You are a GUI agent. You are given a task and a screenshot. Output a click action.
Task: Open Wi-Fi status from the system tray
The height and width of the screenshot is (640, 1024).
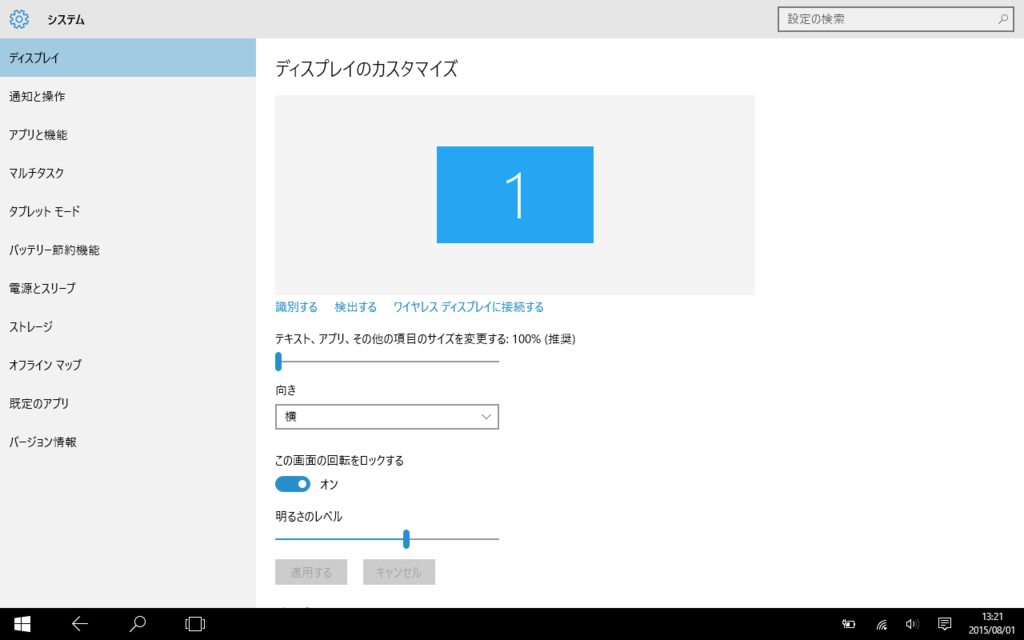pos(882,621)
